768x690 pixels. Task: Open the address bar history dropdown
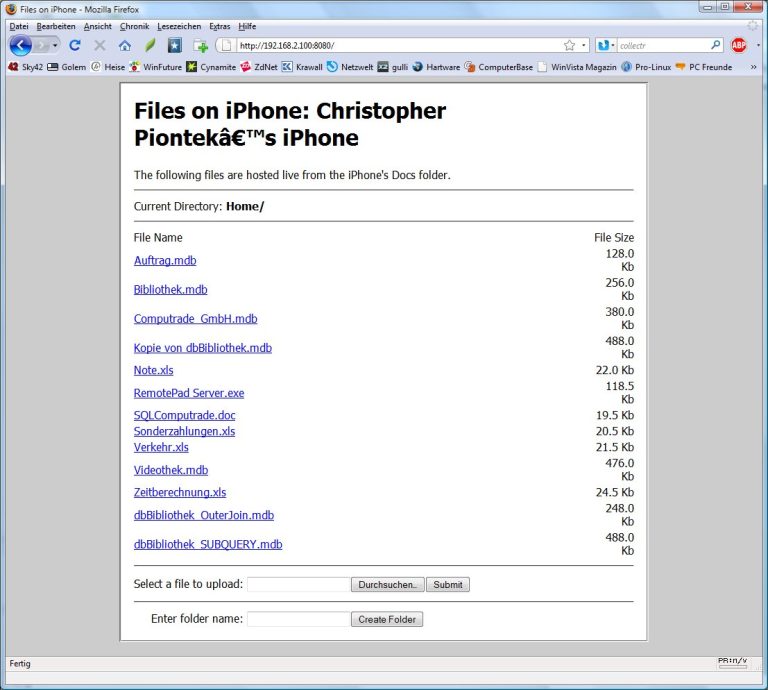583,46
